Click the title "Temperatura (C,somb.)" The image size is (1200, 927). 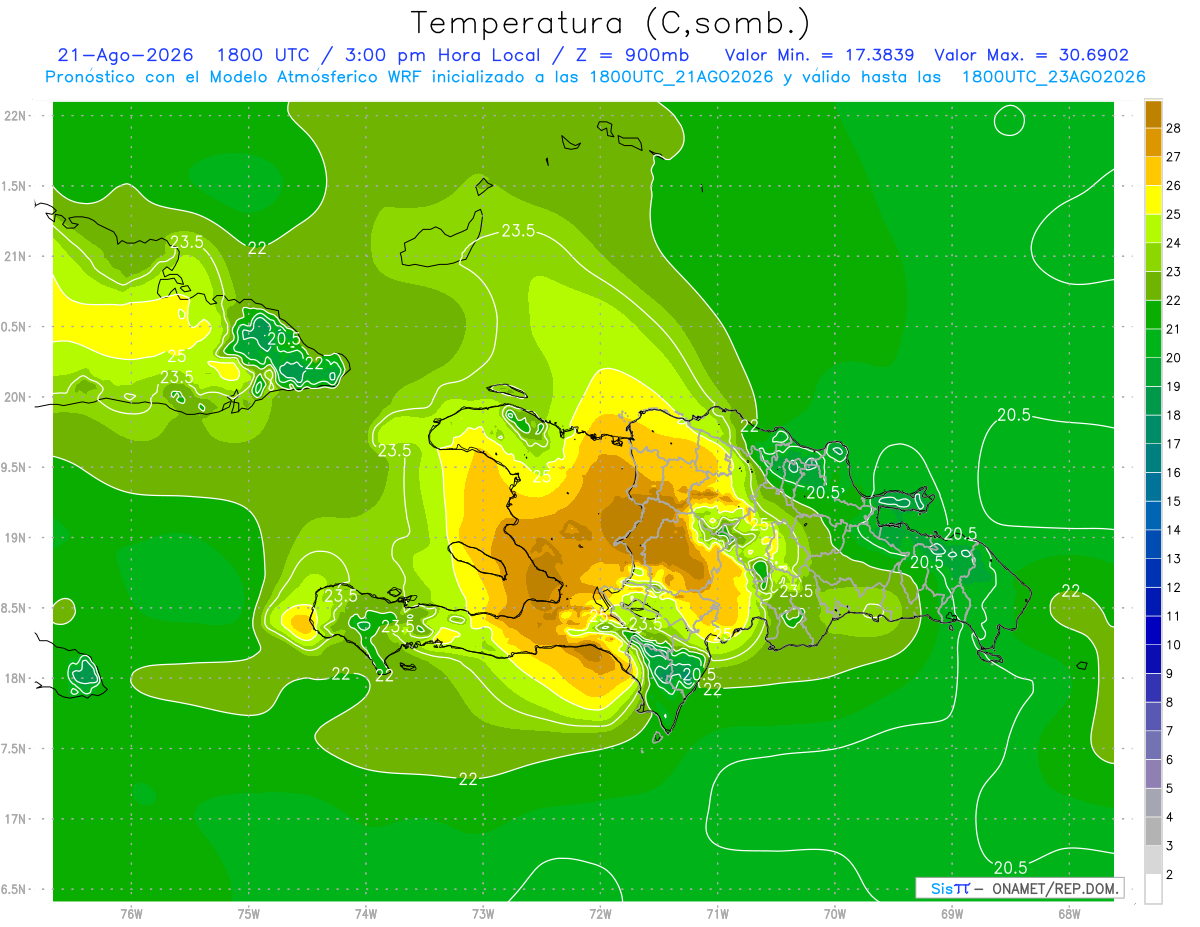[x=610, y=23]
